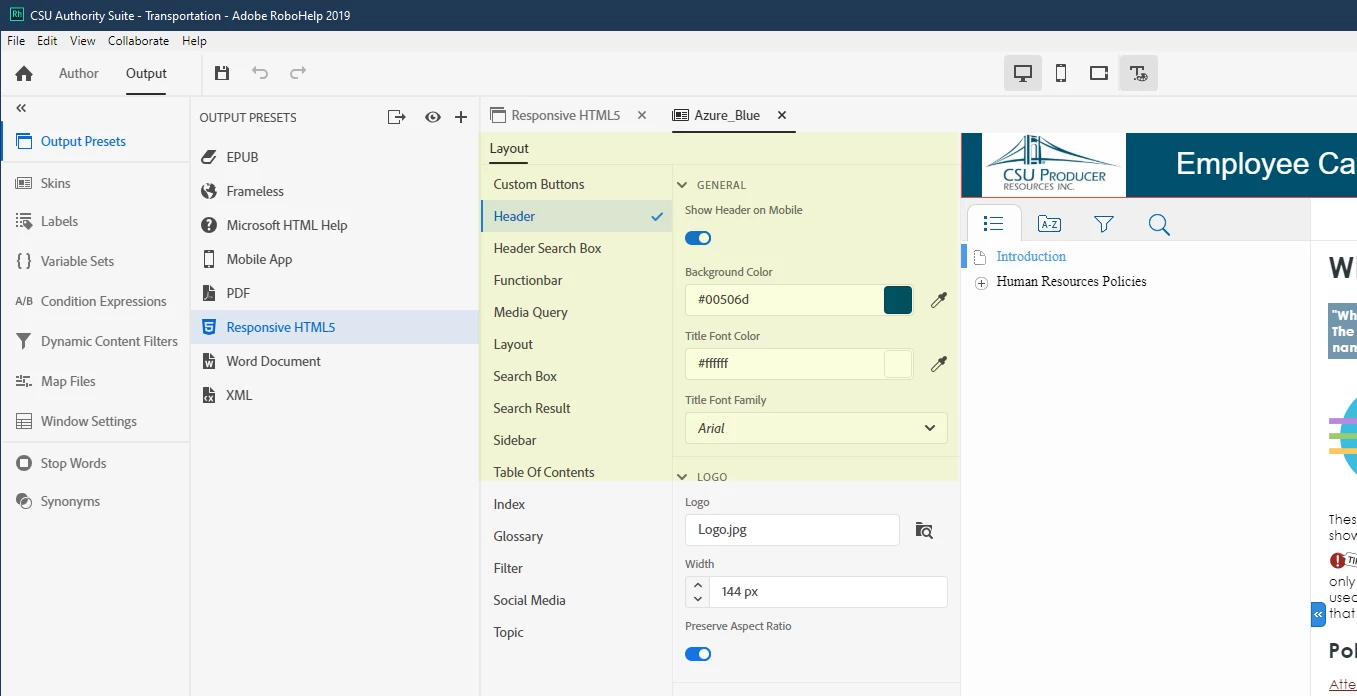Toggle Preserve Aspect Ratio switch
Image resolution: width=1357 pixels, height=696 pixels.
pos(698,654)
